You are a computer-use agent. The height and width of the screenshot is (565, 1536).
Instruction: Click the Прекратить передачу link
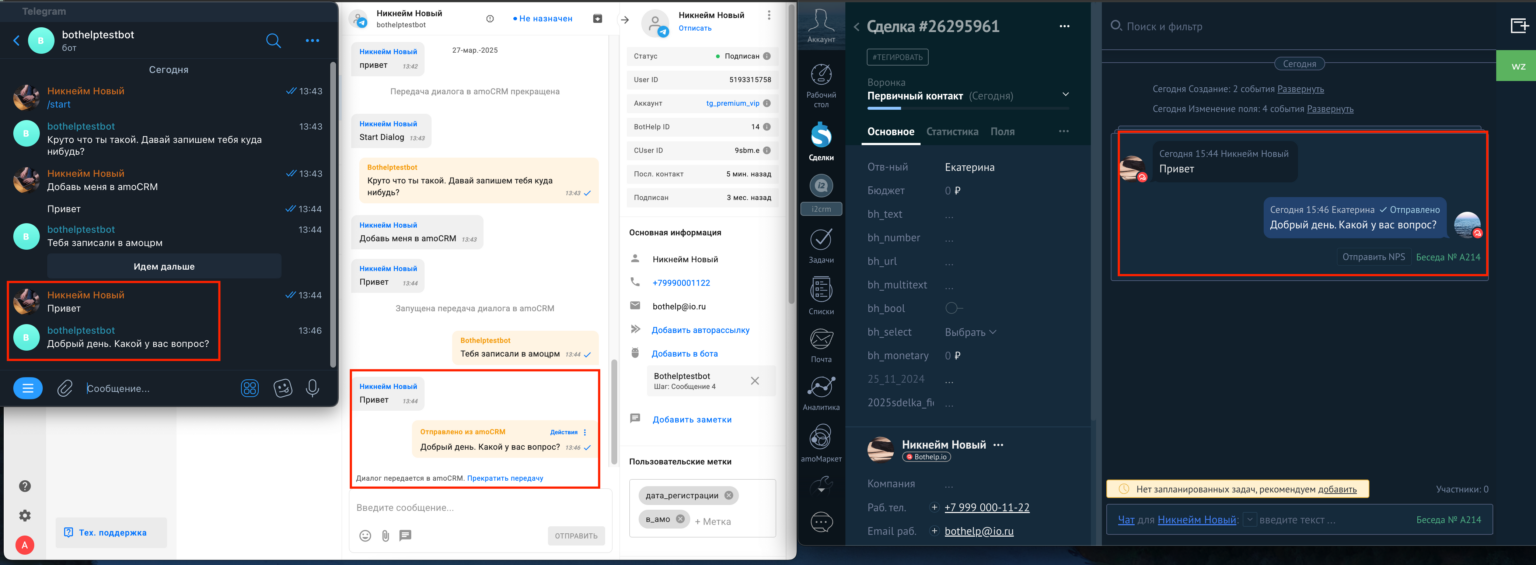point(504,478)
